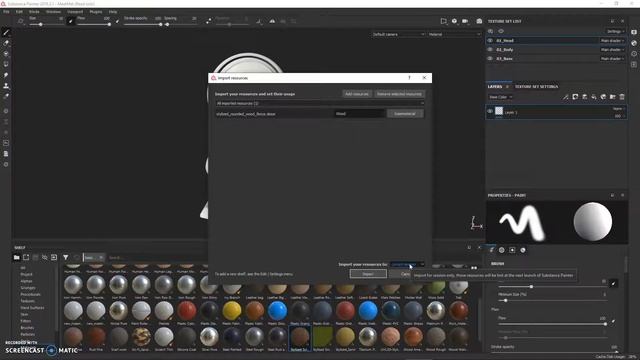Switch to the Layers tab
Viewport: 640px width, 360px height.
[495, 87]
